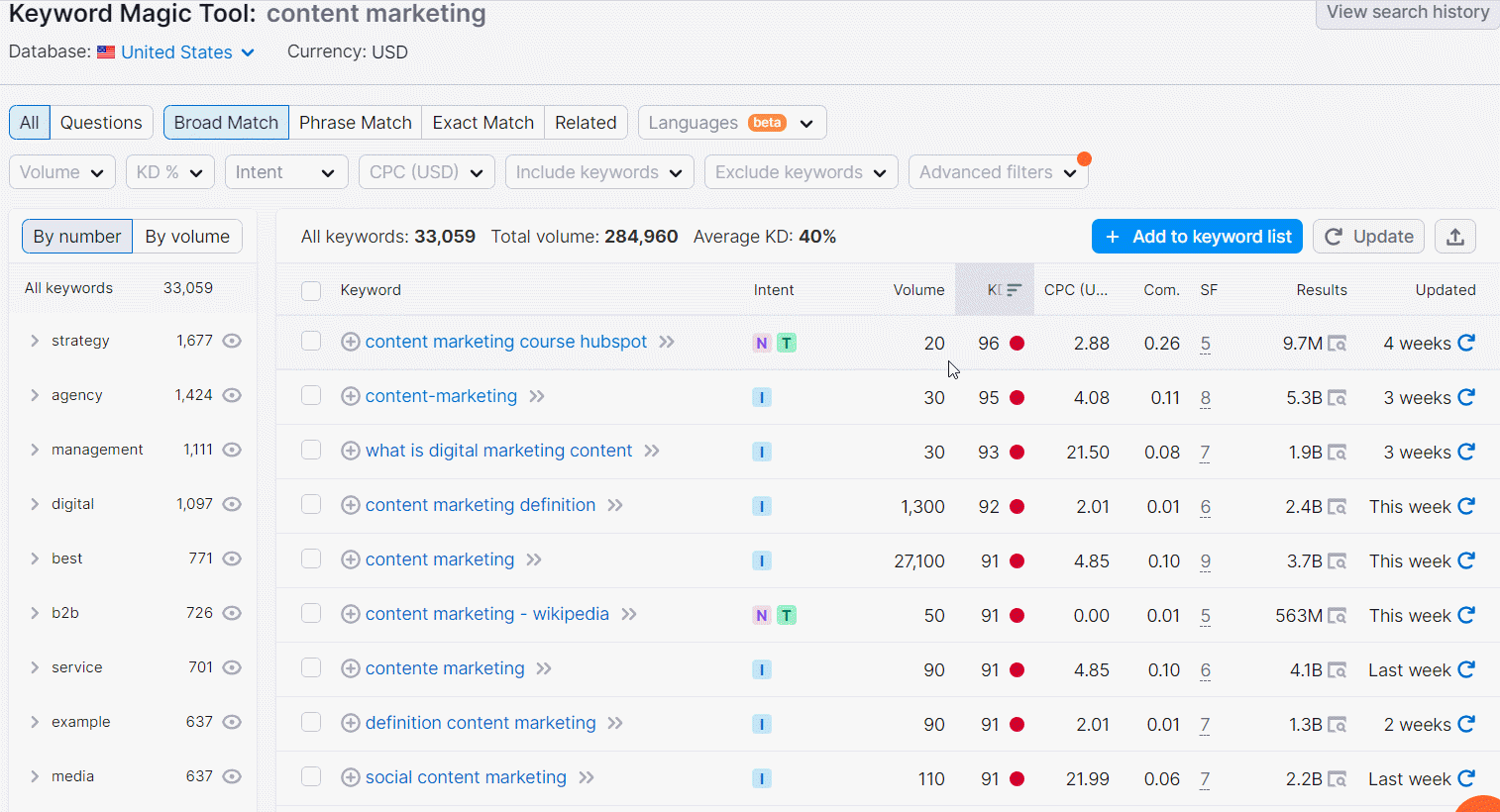Viewport: 1500px width, 812px height.
Task: Toggle eye icon for media group
Action: tap(232, 776)
